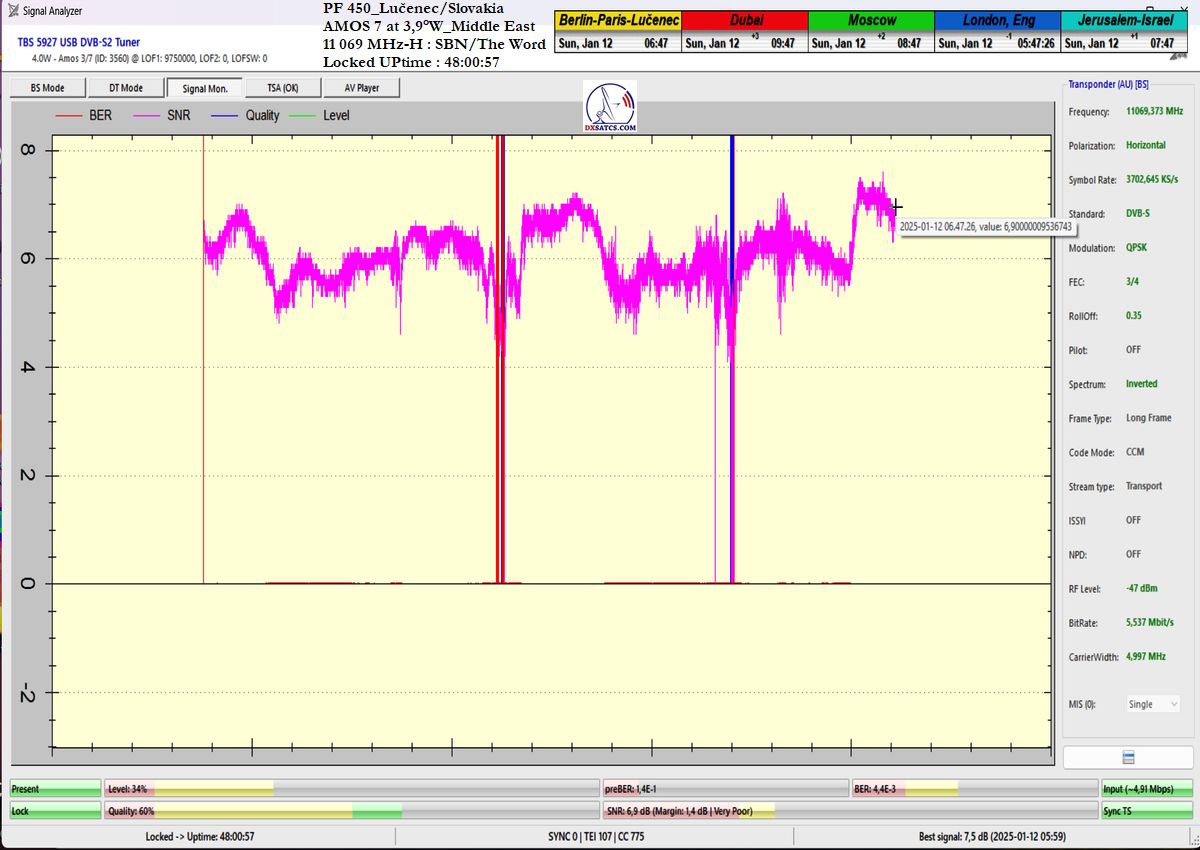Click the Sync TS status indicator
The image size is (1200, 850).
[x=1146, y=811]
